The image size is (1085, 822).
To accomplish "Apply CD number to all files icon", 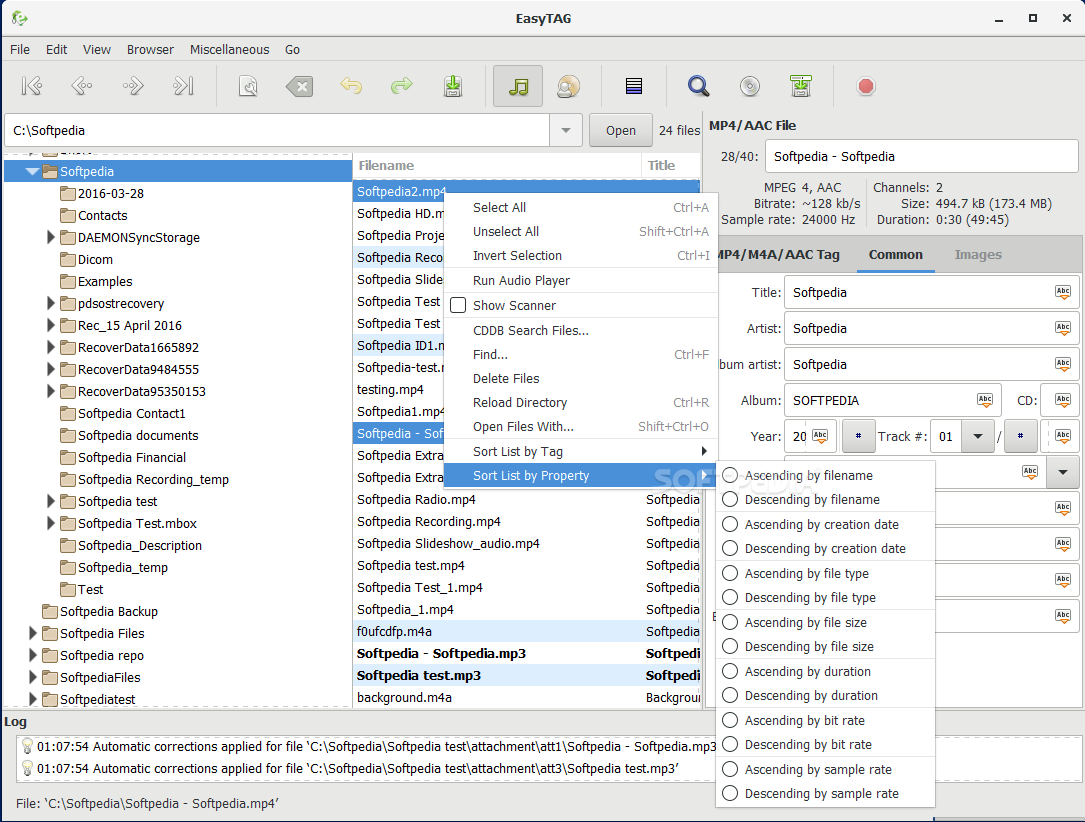I will (x=1063, y=400).
